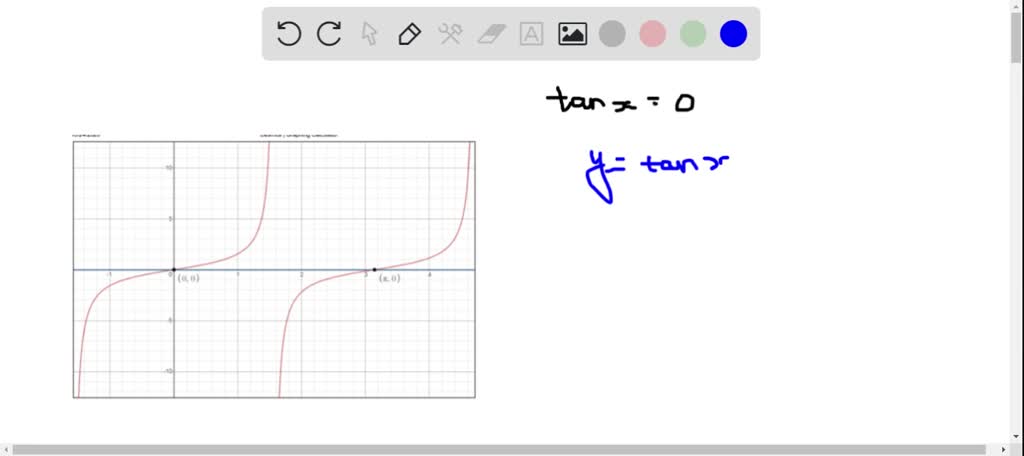Choose the blue color swatch
Viewport: 1024px width, 456px height.
pyautogui.click(x=733, y=33)
